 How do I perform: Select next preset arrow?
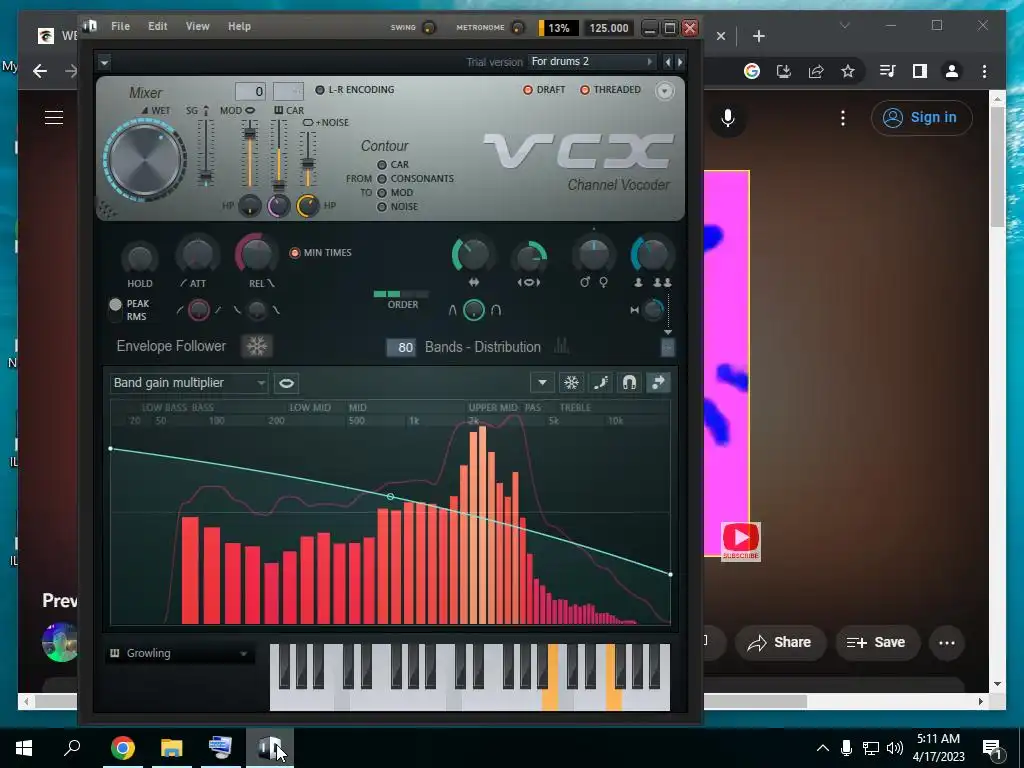[680, 62]
